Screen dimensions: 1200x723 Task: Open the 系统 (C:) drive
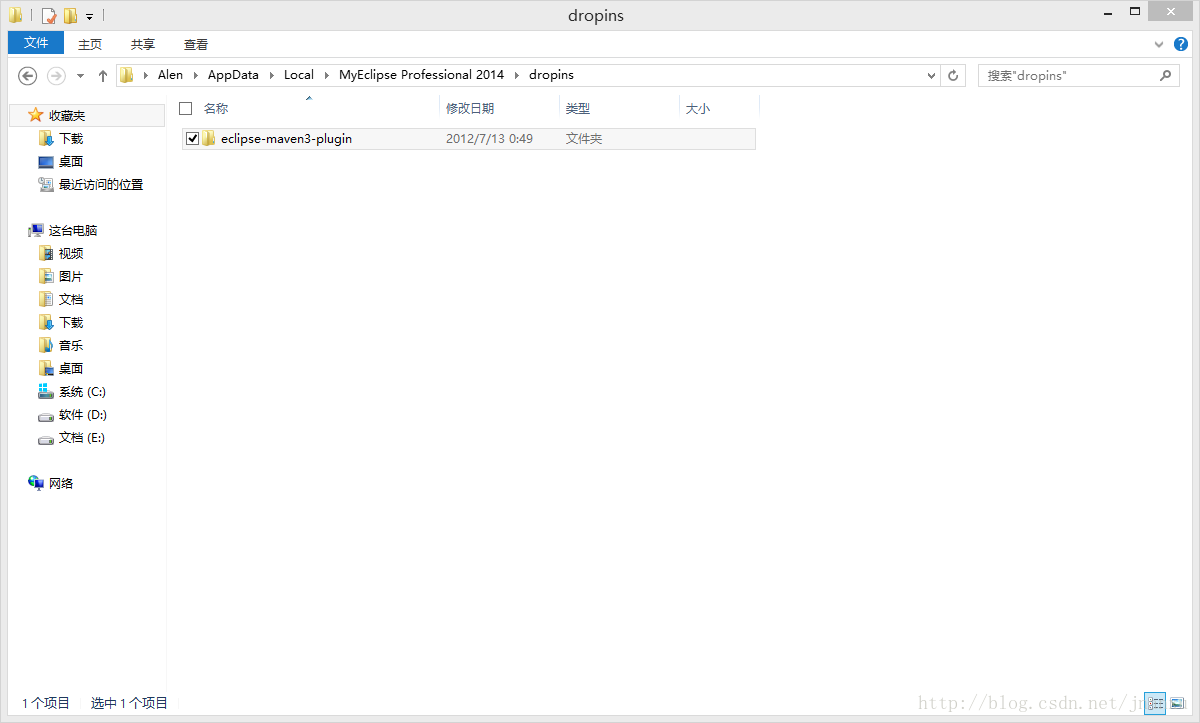click(x=82, y=392)
